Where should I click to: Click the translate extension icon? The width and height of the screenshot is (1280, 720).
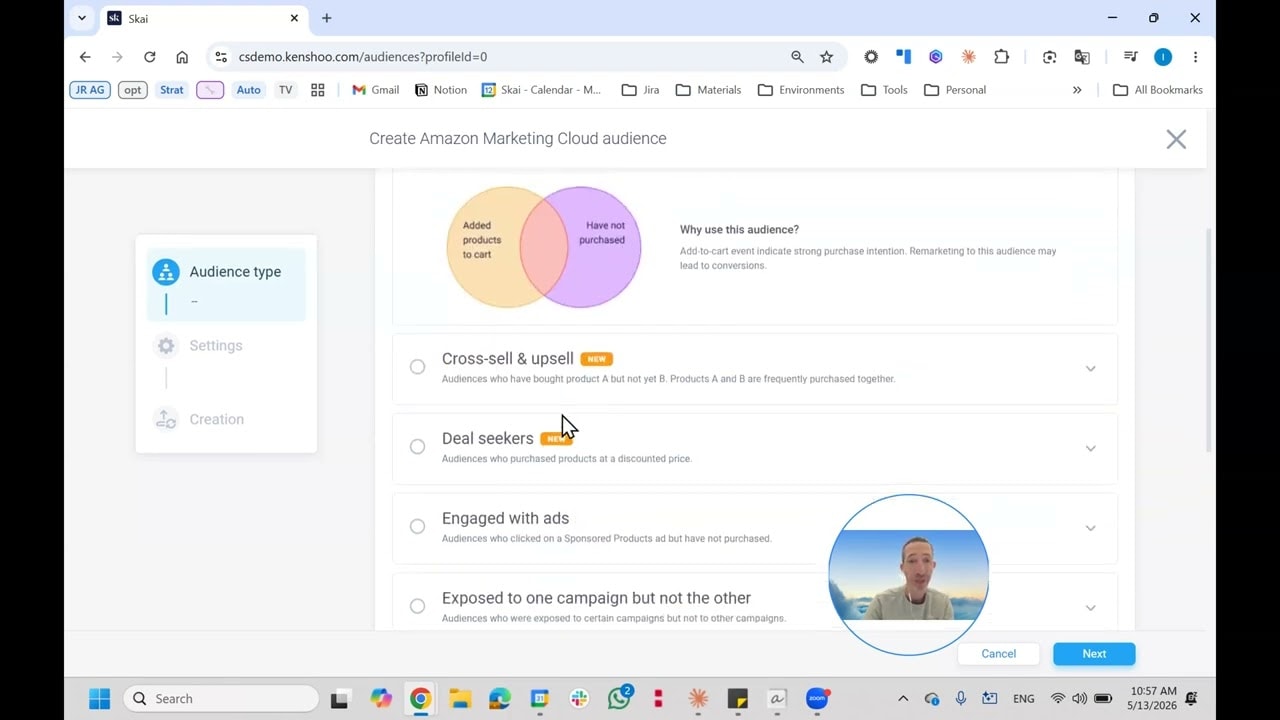(x=1082, y=57)
